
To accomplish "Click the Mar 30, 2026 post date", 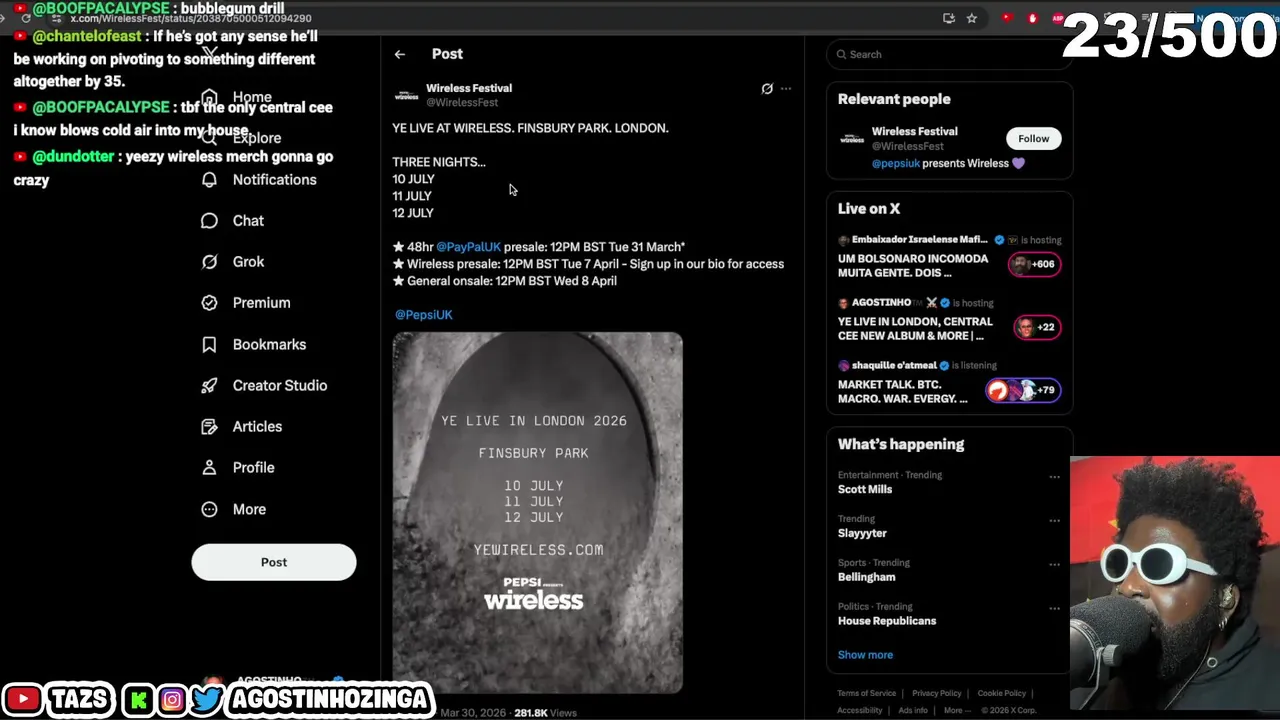I will pyautogui.click(x=473, y=713).
